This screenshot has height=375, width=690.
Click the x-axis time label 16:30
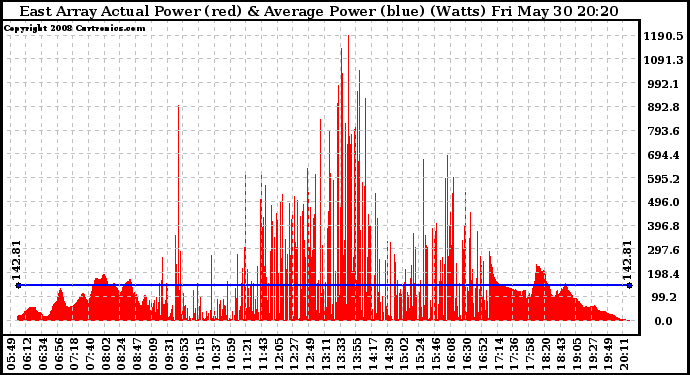coord(467,354)
